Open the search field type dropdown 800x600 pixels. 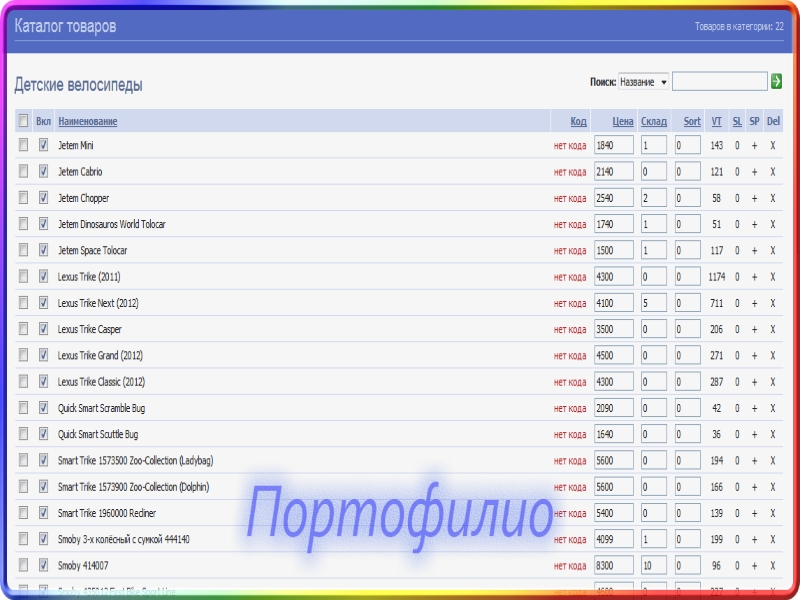(x=643, y=82)
